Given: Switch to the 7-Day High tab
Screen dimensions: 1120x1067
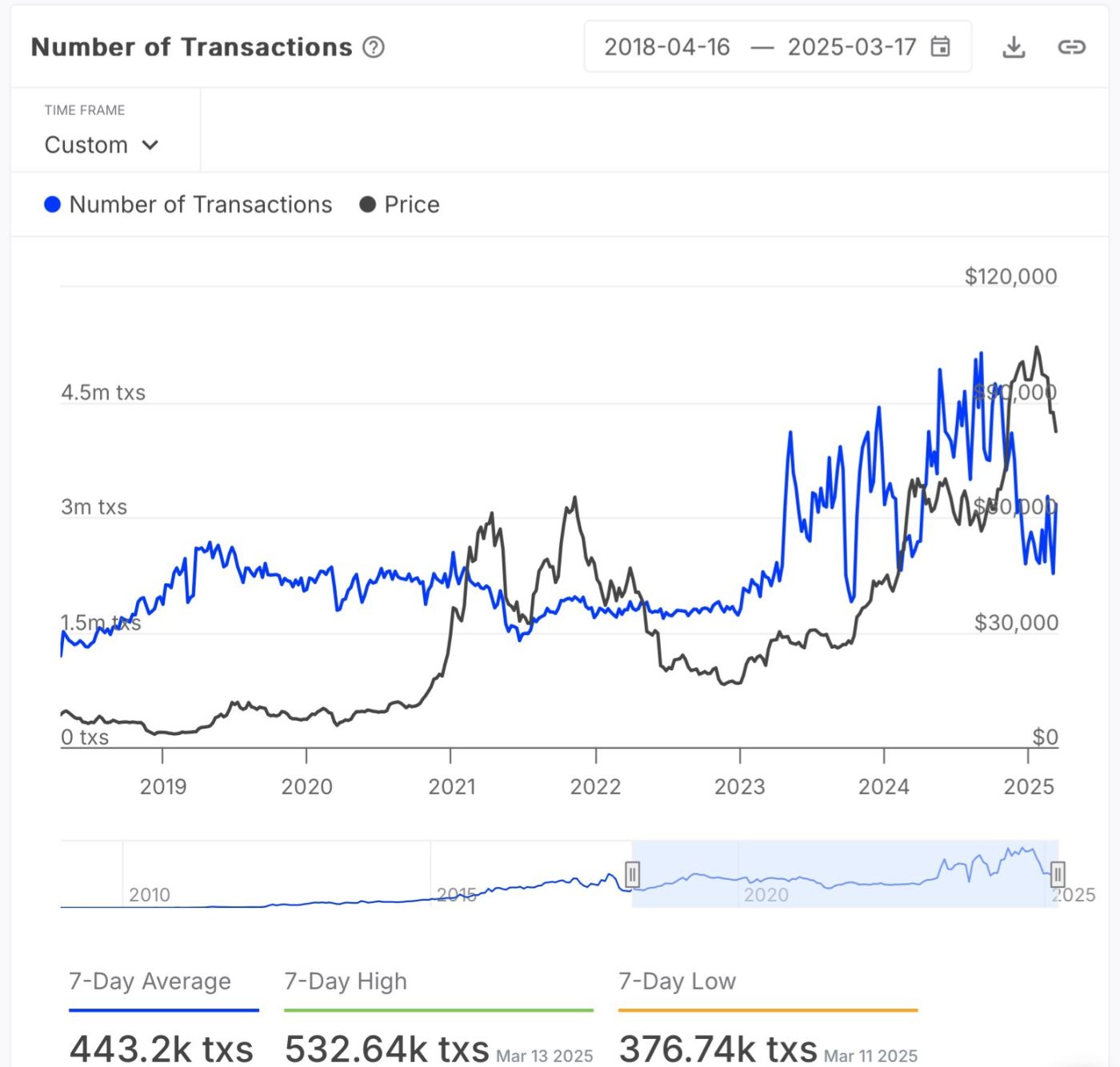Looking at the screenshot, I should tap(346, 981).
